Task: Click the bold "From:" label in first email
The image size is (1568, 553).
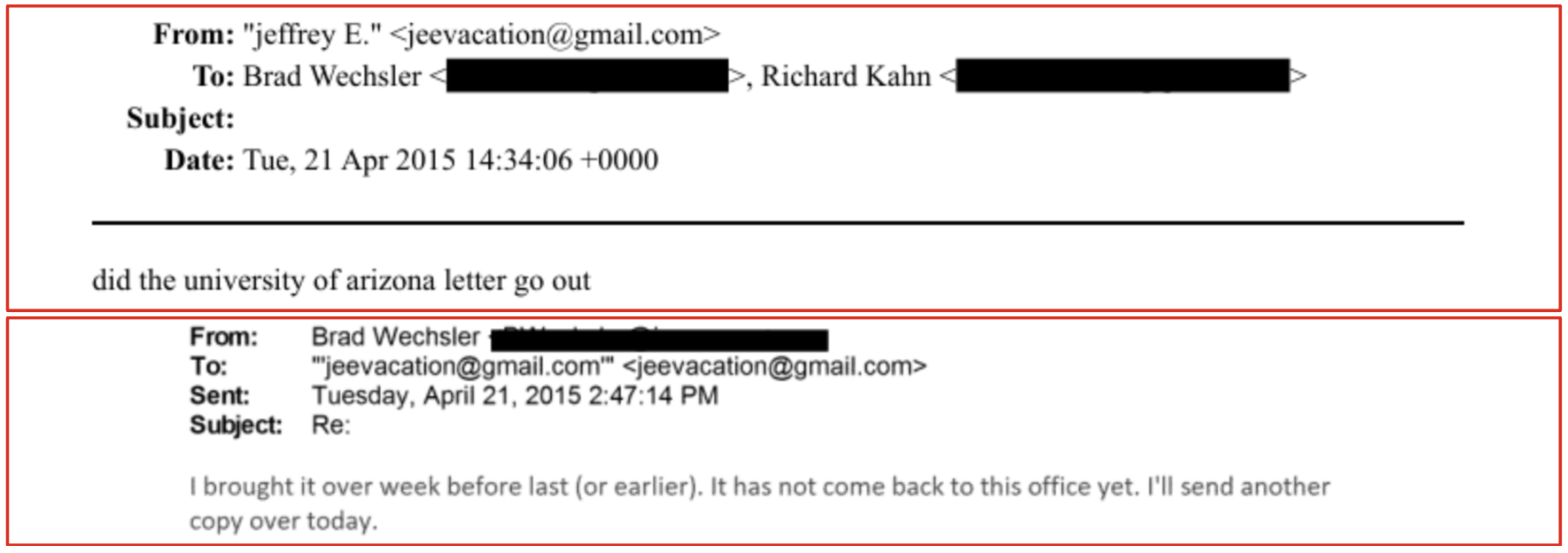Action: click(x=193, y=35)
